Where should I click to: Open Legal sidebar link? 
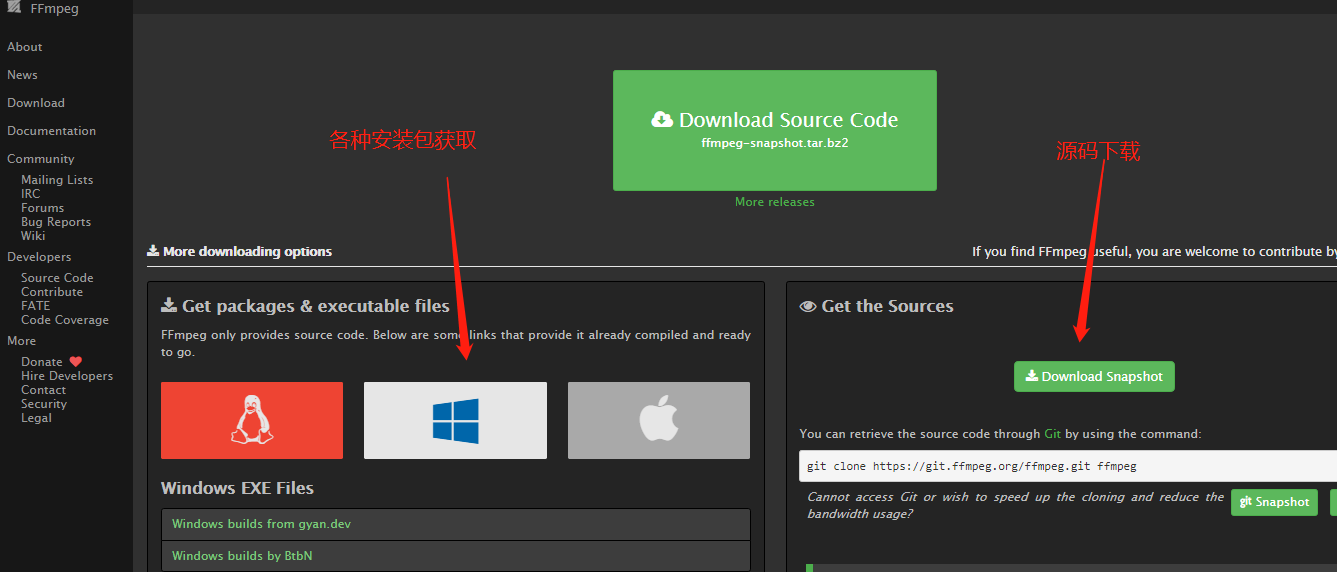(36, 418)
